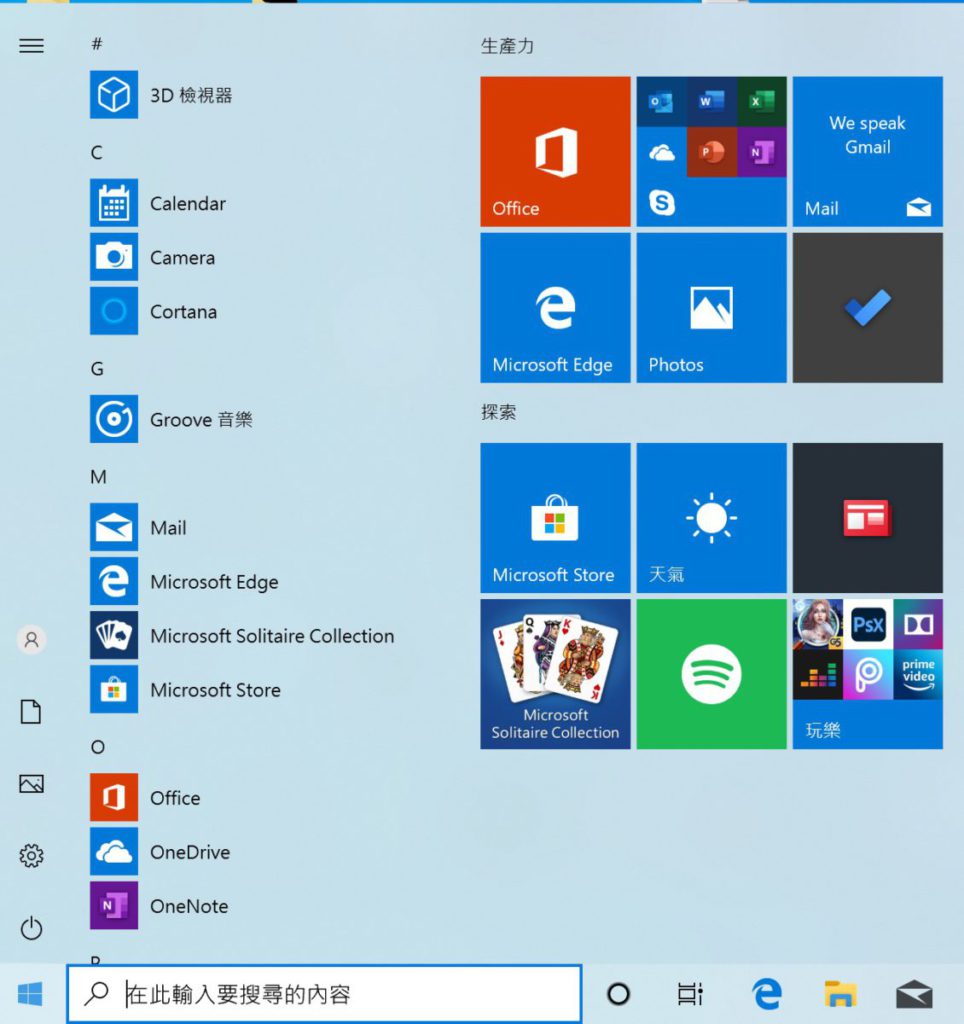Viewport: 964px width, 1024px height.
Task: Click the Mail live tile
Action: [867, 152]
